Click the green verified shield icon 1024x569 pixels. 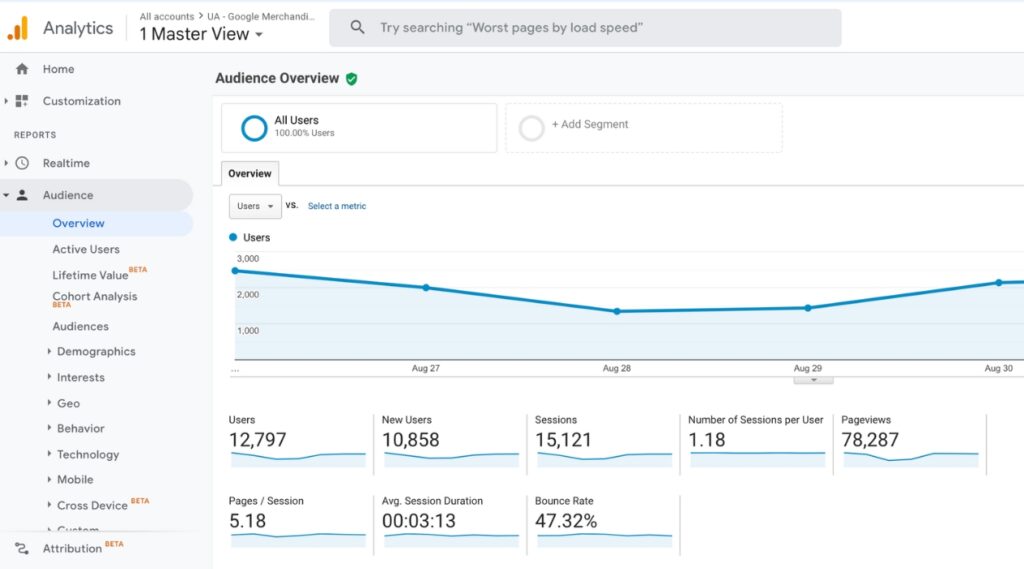point(352,79)
